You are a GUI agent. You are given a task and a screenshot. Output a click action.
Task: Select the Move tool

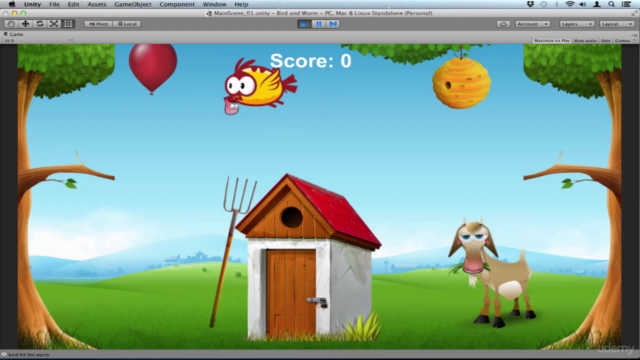[25, 24]
